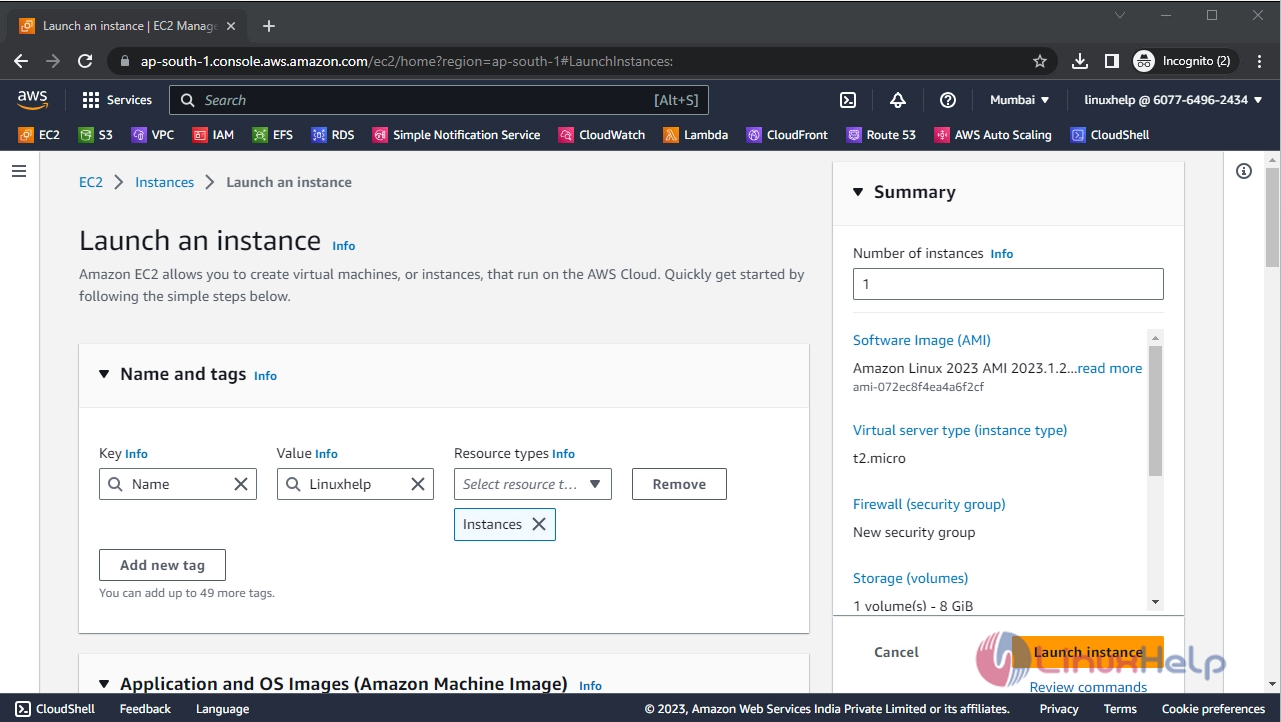This screenshot has width=1281, height=722.
Task: Click the browser address bar
Action: pos(580,61)
